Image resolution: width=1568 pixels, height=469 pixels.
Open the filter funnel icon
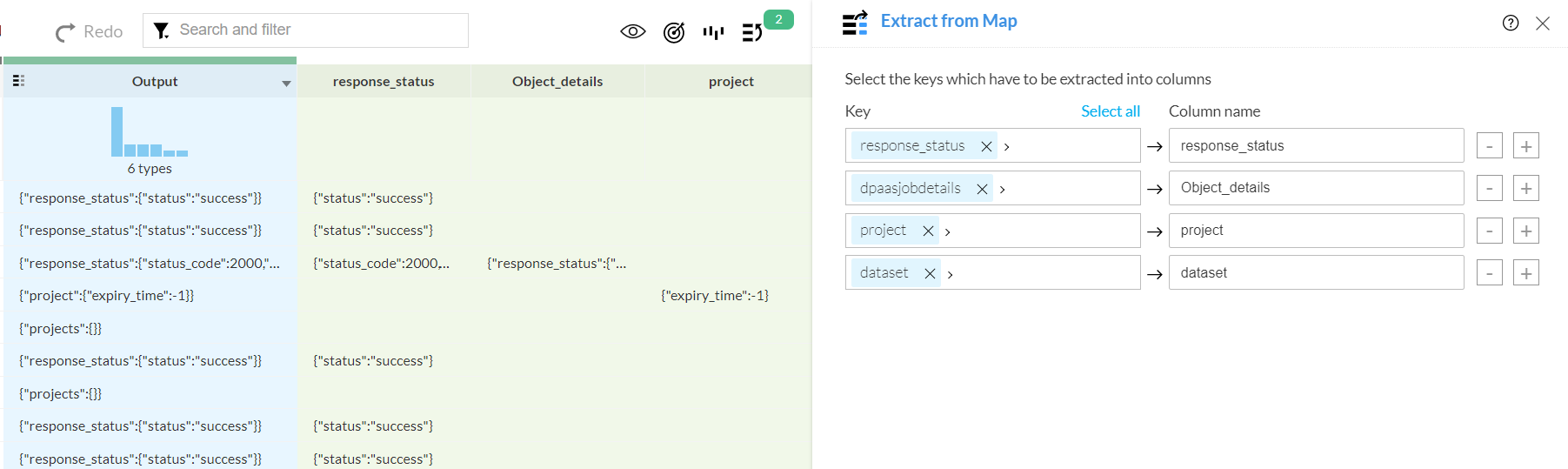pyautogui.click(x=162, y=31)
